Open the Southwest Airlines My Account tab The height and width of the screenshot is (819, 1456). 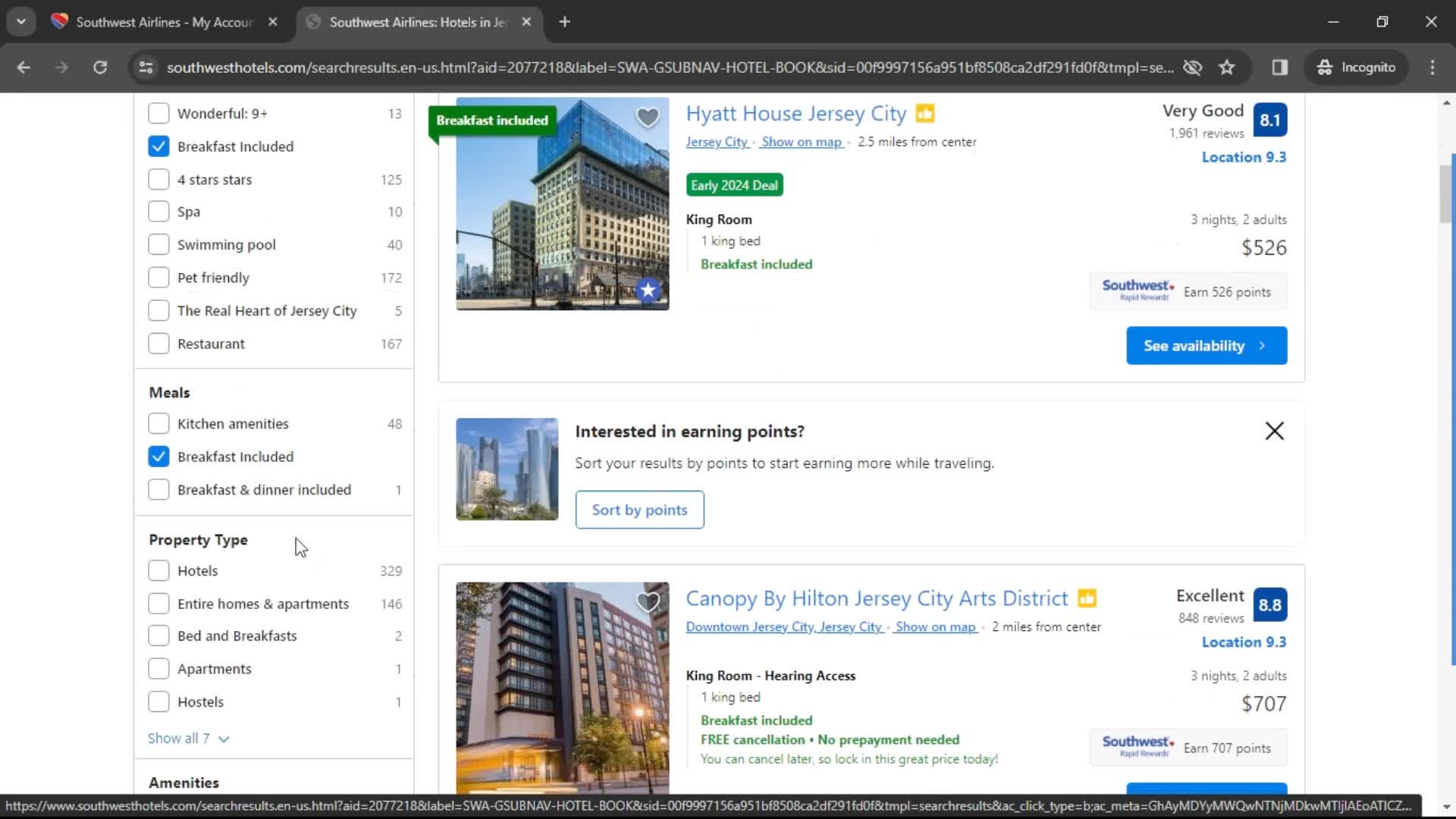tap(163, 22)
